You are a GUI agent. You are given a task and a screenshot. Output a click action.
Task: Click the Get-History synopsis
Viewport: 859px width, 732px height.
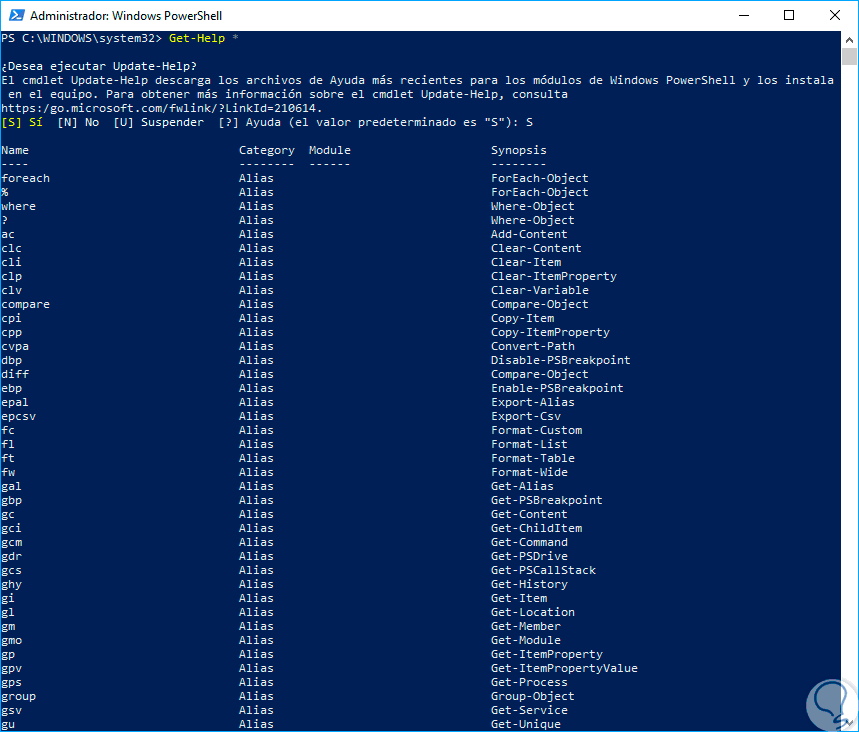coord(529,584)
